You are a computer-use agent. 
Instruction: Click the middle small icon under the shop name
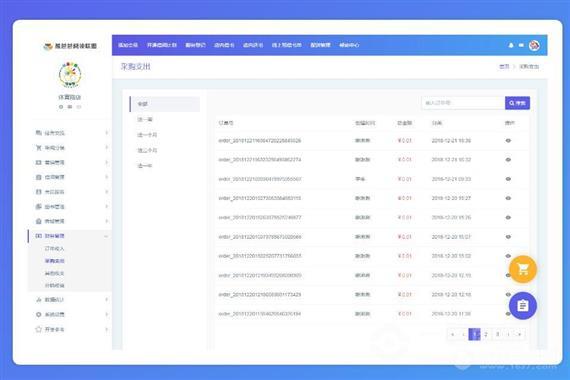pyautogui.click(x=70, y=107)
